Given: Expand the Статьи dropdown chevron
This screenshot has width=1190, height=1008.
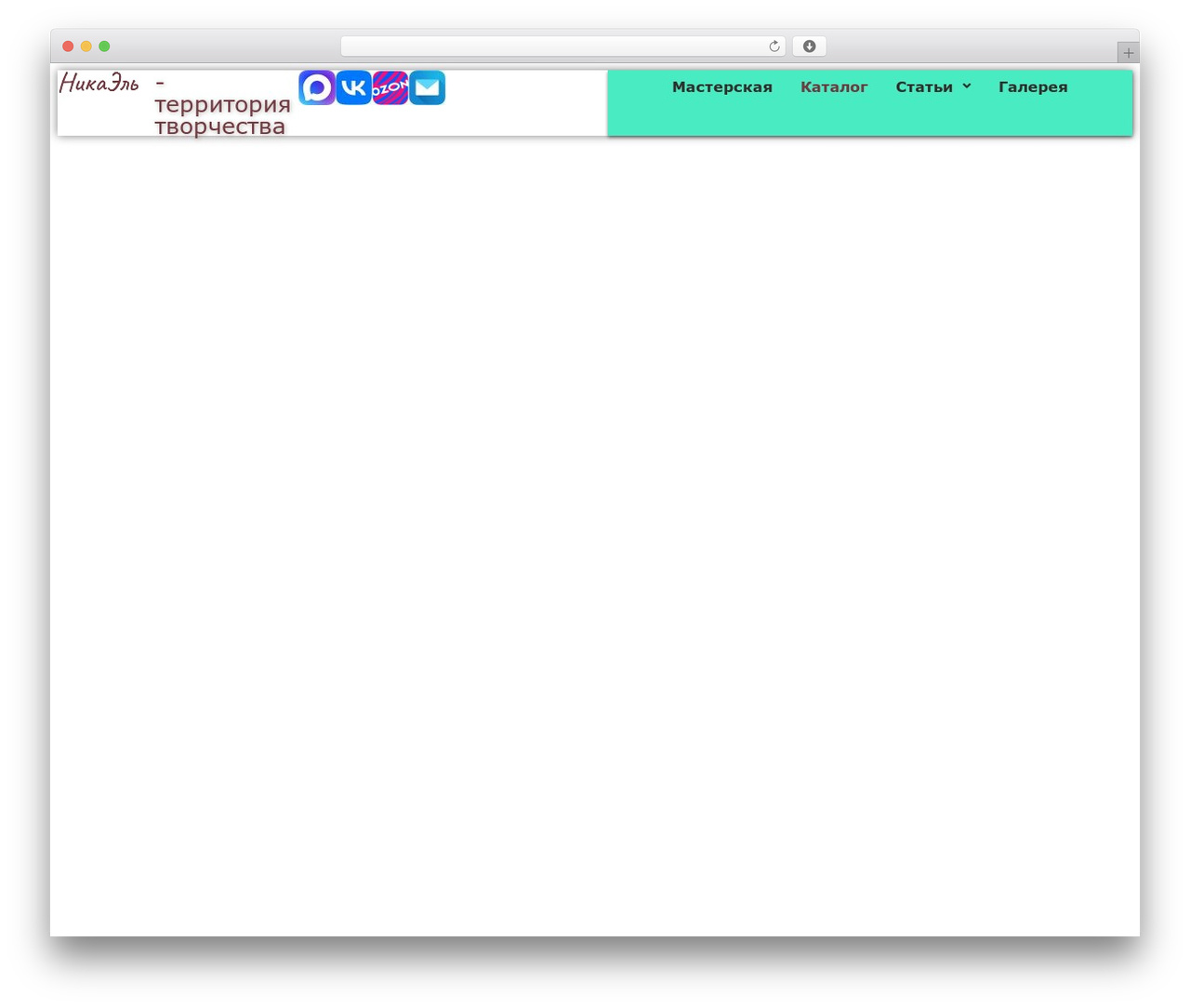Looking at the screenshot, I should (967, 86).
